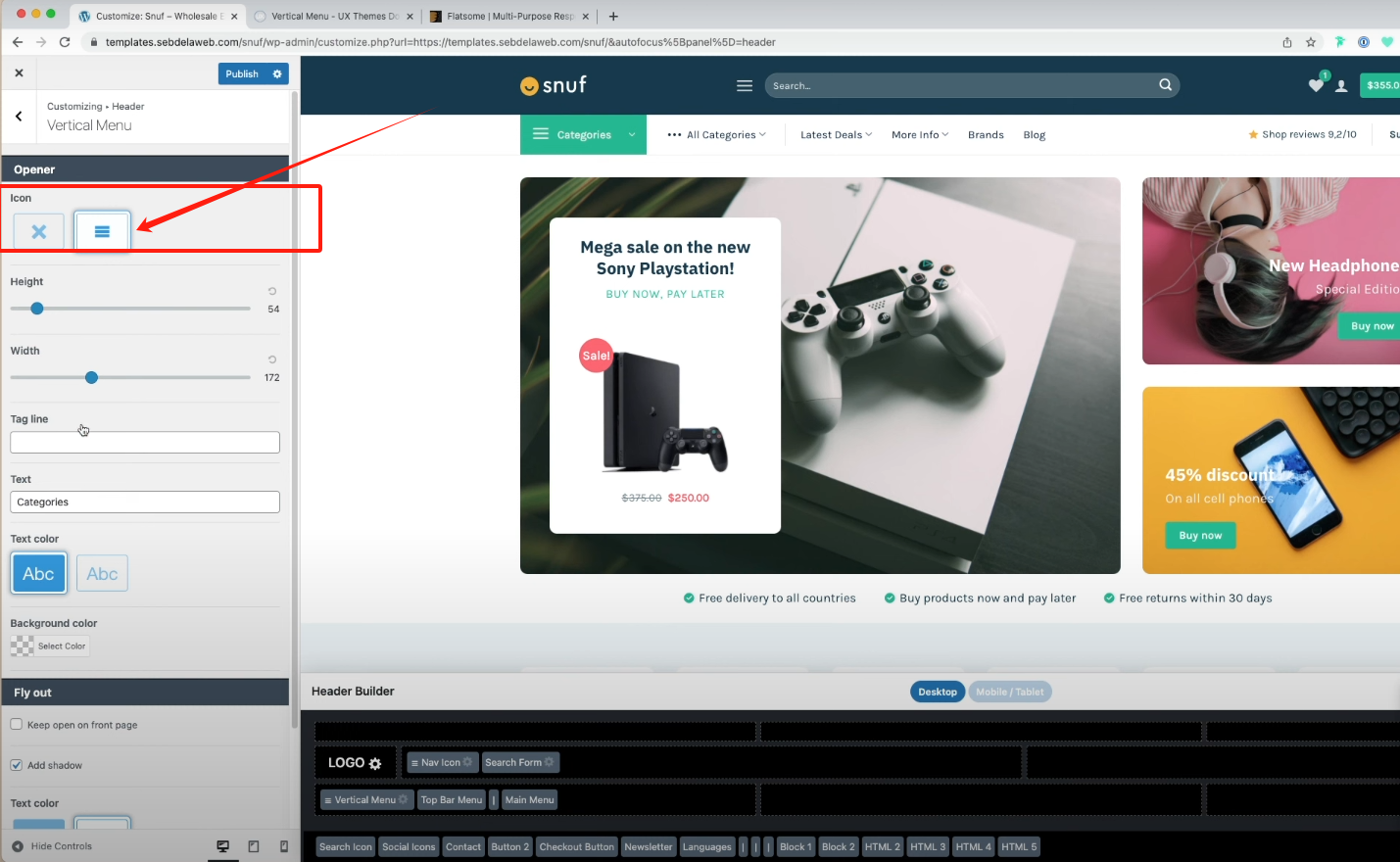Uncheck the Add shadow checkbox

pyautogui.click(x=17, y=765)
